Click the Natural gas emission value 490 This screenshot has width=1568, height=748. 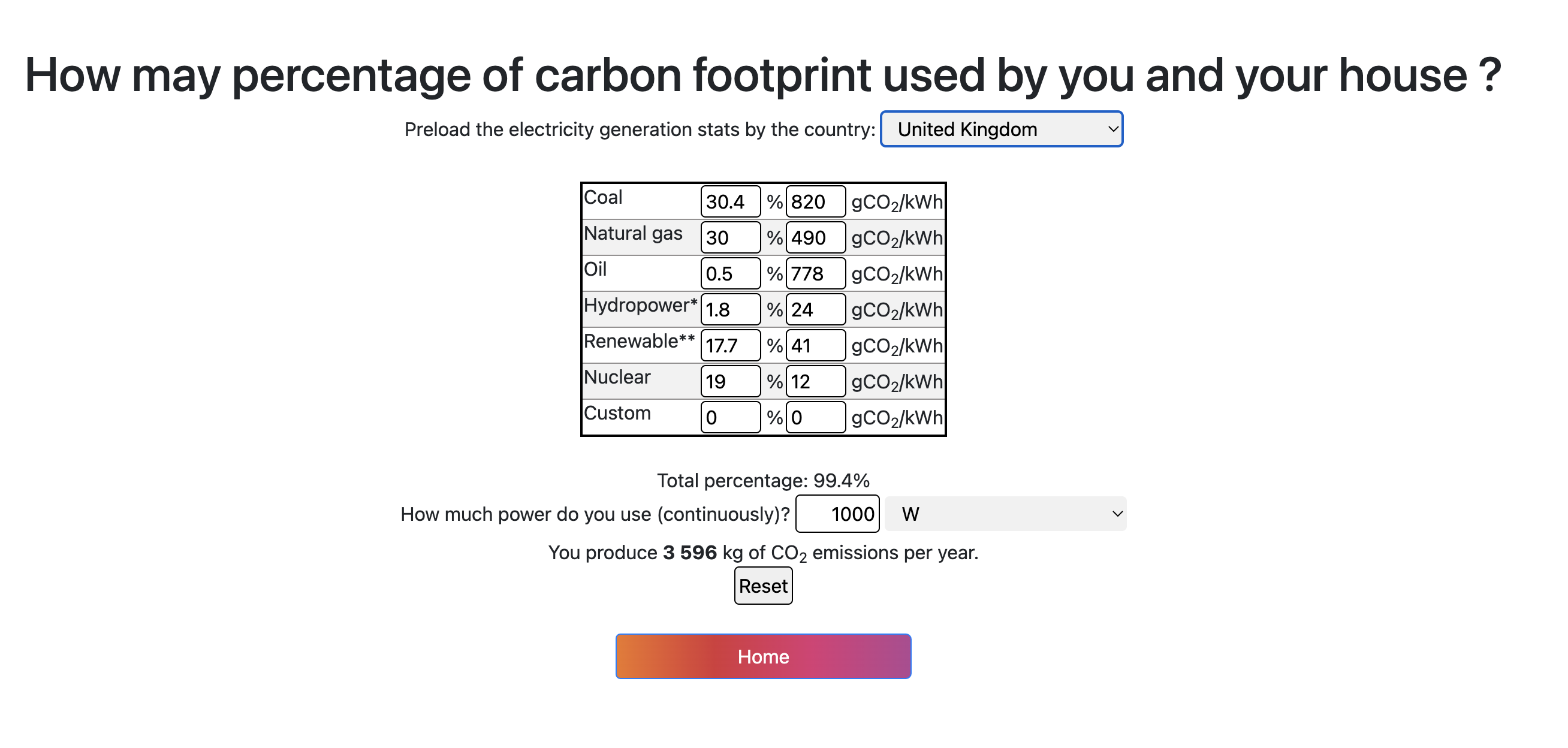click(815, 237)
